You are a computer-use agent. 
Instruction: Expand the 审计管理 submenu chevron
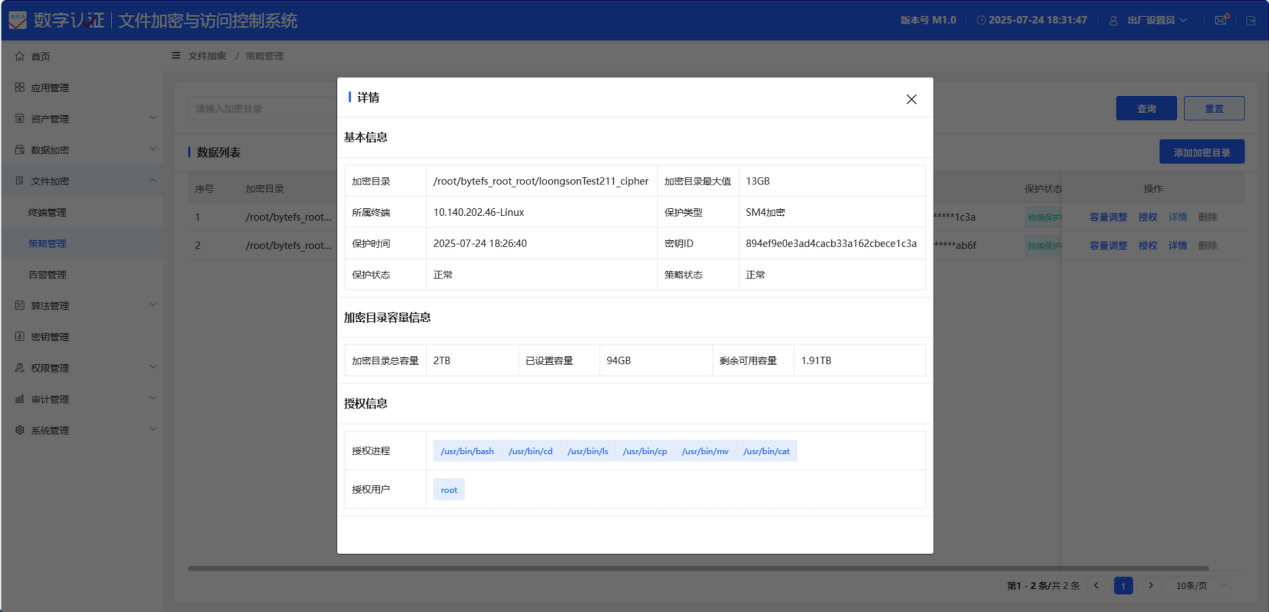pyautogui.click(x=153, y=398)
